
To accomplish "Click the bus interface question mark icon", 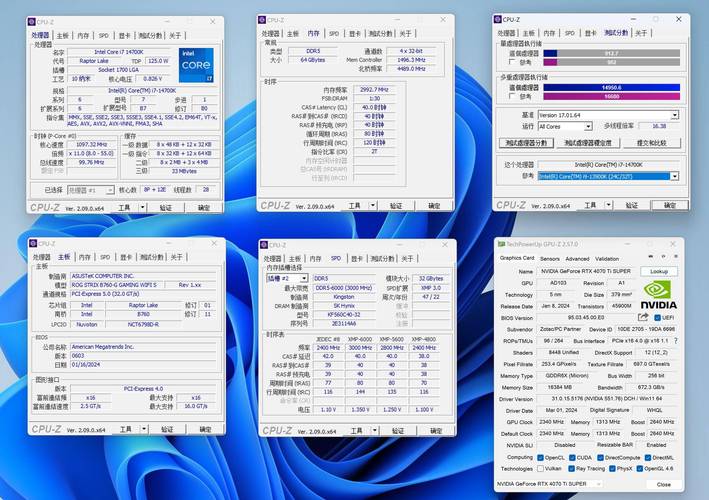I will coord(674,340).
